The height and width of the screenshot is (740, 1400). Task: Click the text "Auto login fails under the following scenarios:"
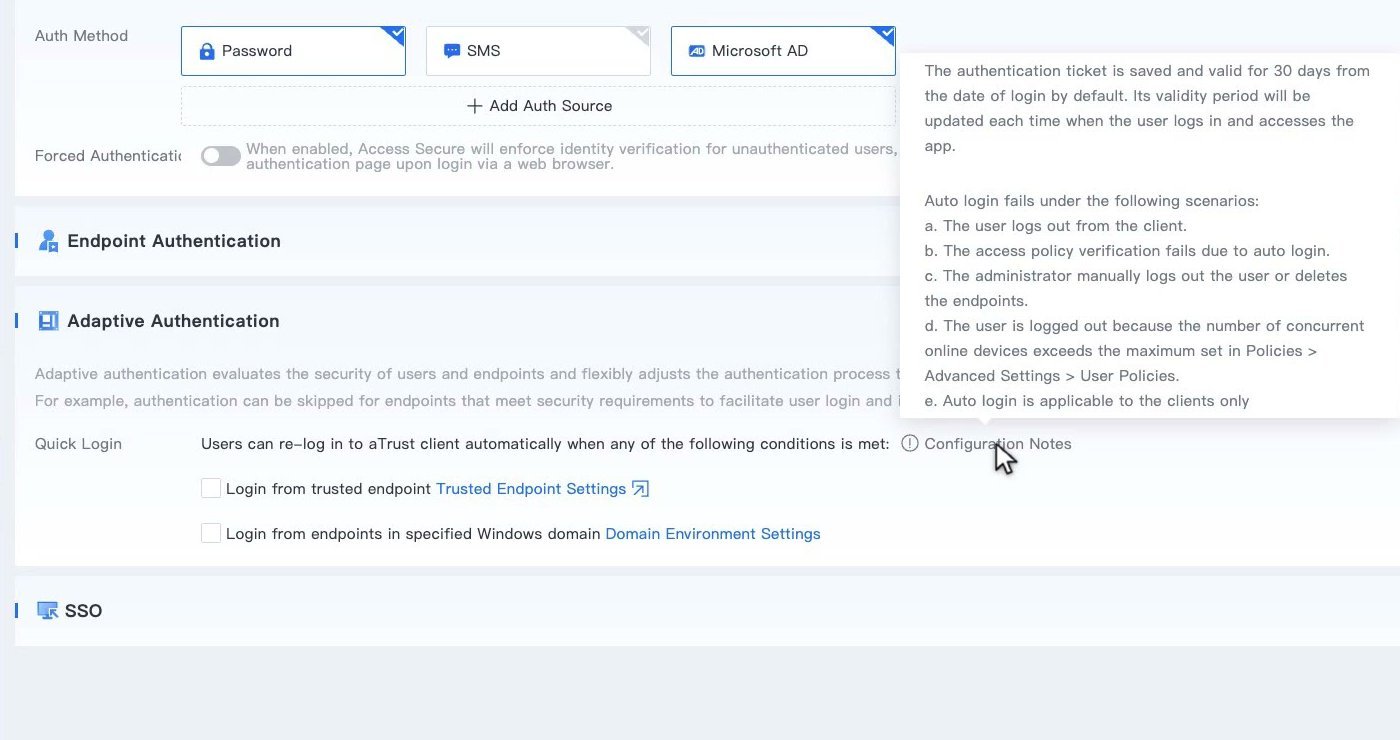(x=1092, y=201)
